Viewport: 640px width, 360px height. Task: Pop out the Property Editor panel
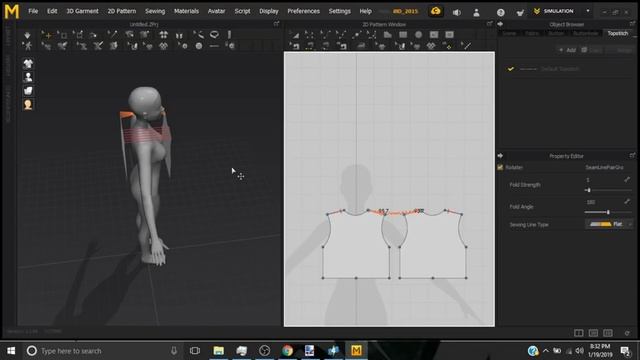(x=632, y=156)
